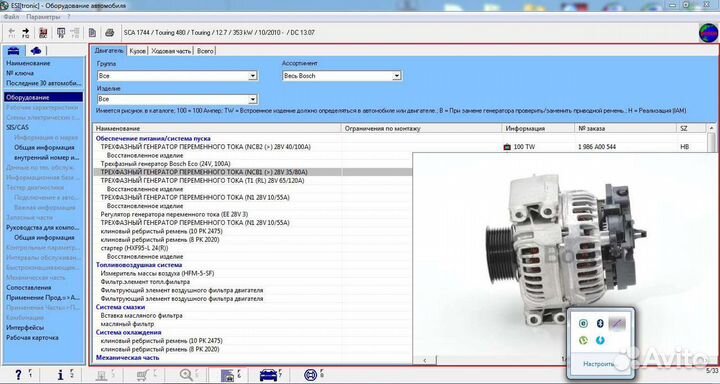Open the Bosch logo icon at top right

coord(708,33)
